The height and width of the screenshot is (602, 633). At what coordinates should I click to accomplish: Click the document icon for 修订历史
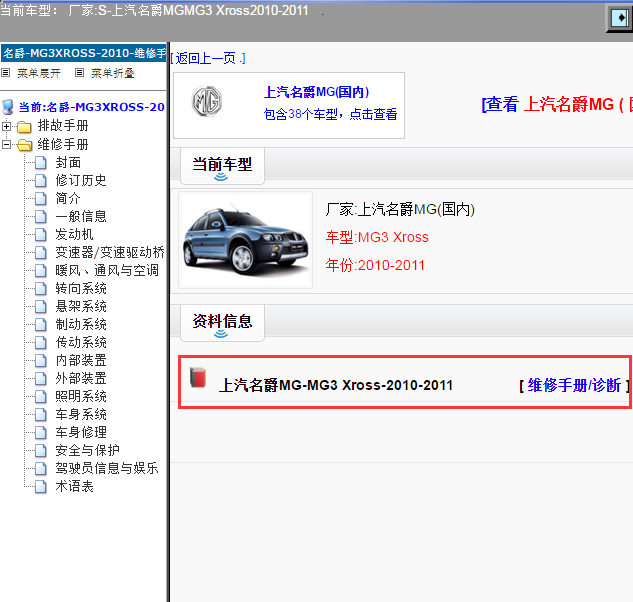click(x=40, y=180)
